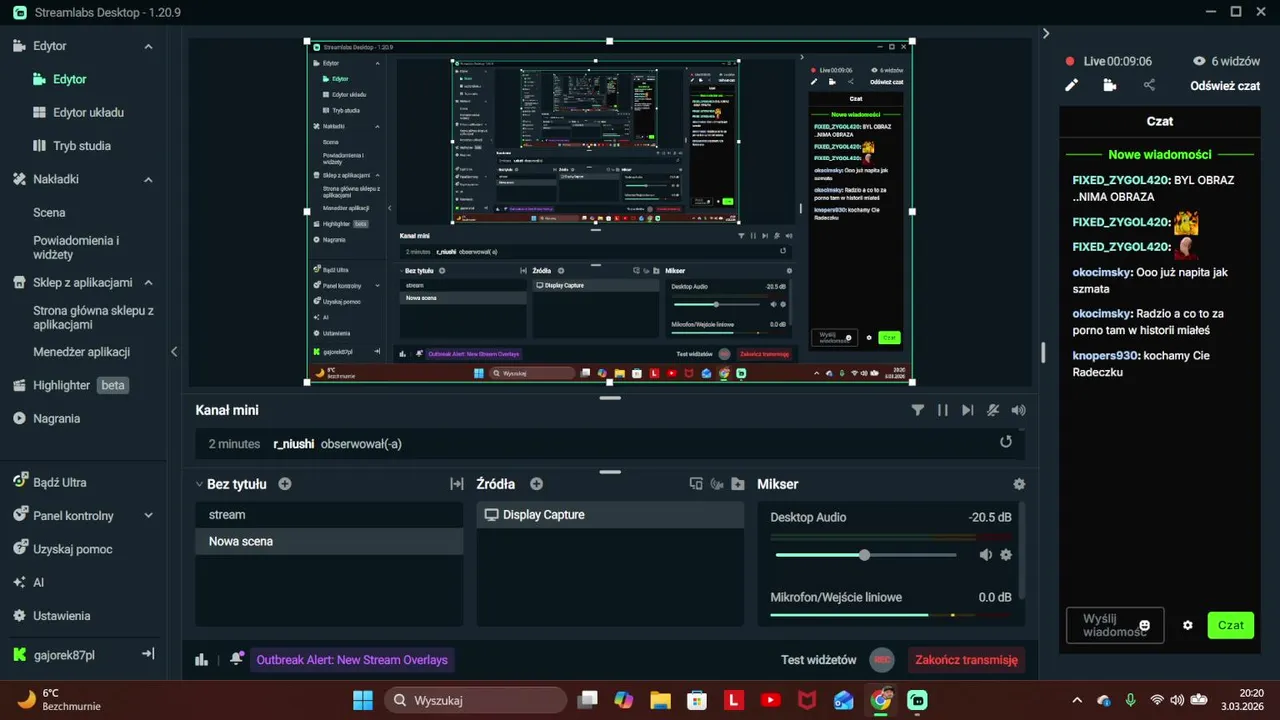Viewport: 1280px width, 720px height.
Task: Replay the r_niushi follow alert
Action: [1006, 442]
